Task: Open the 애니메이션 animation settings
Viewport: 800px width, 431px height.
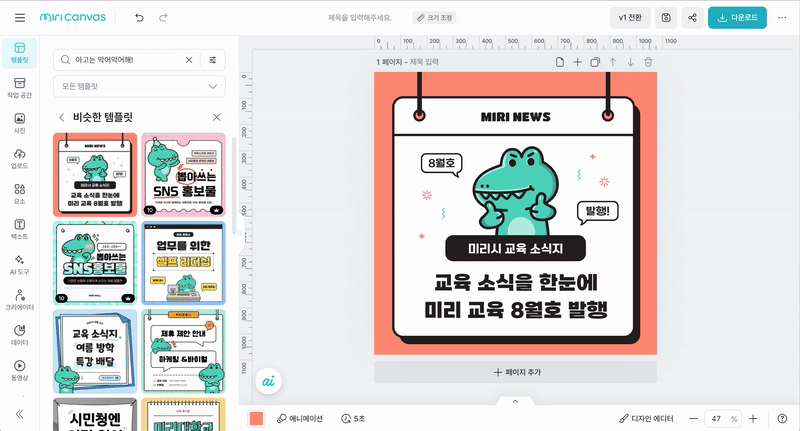Action: pyautogui.click(x=299, y=419)
